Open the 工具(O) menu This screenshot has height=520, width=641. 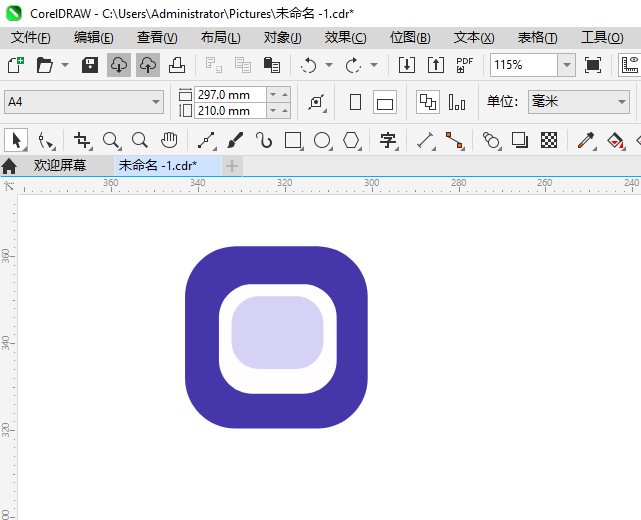603,38
